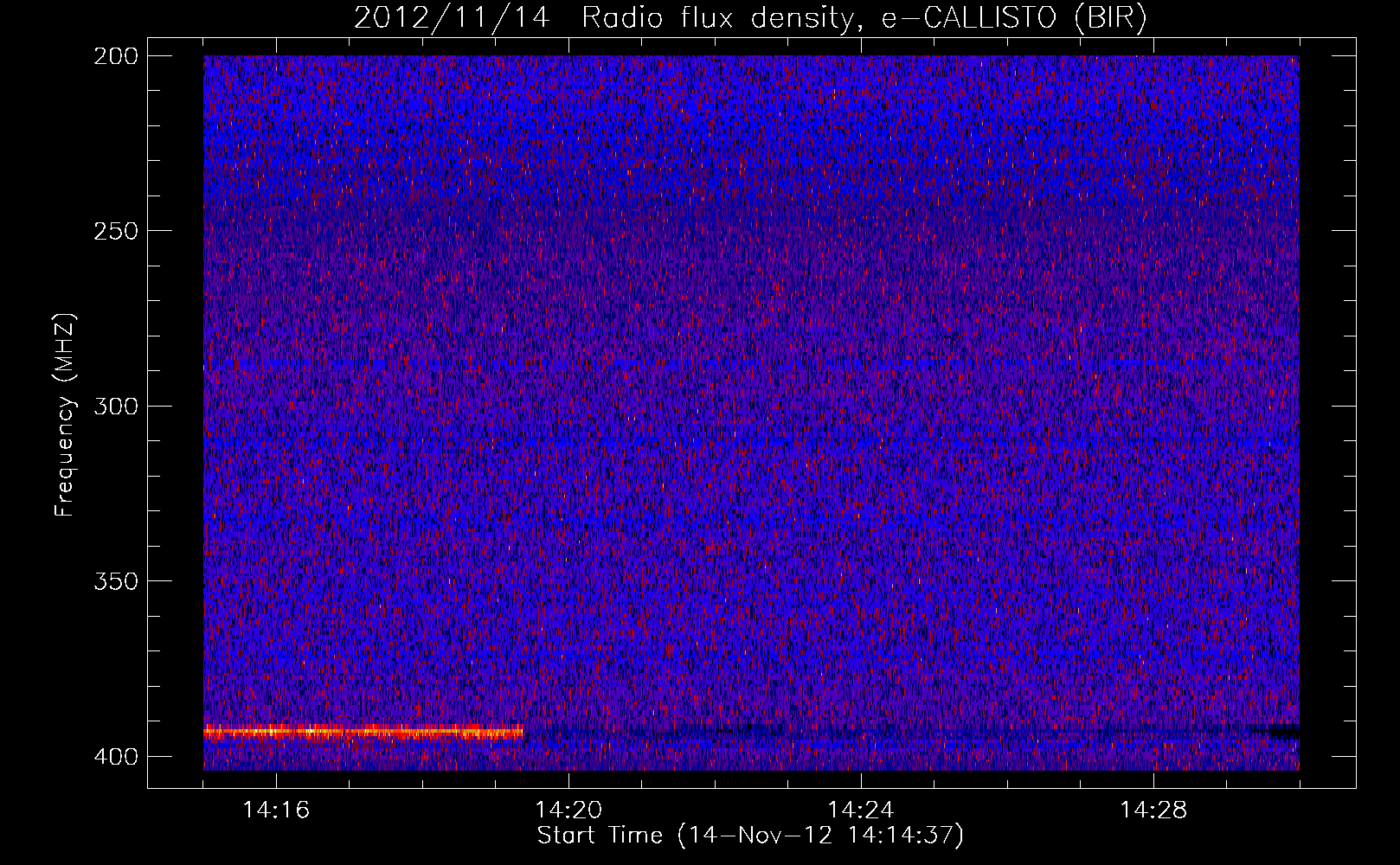Click the 350 frequency tick label
The width and height of the screenshot is (1400, 865).
pos(115,580)
